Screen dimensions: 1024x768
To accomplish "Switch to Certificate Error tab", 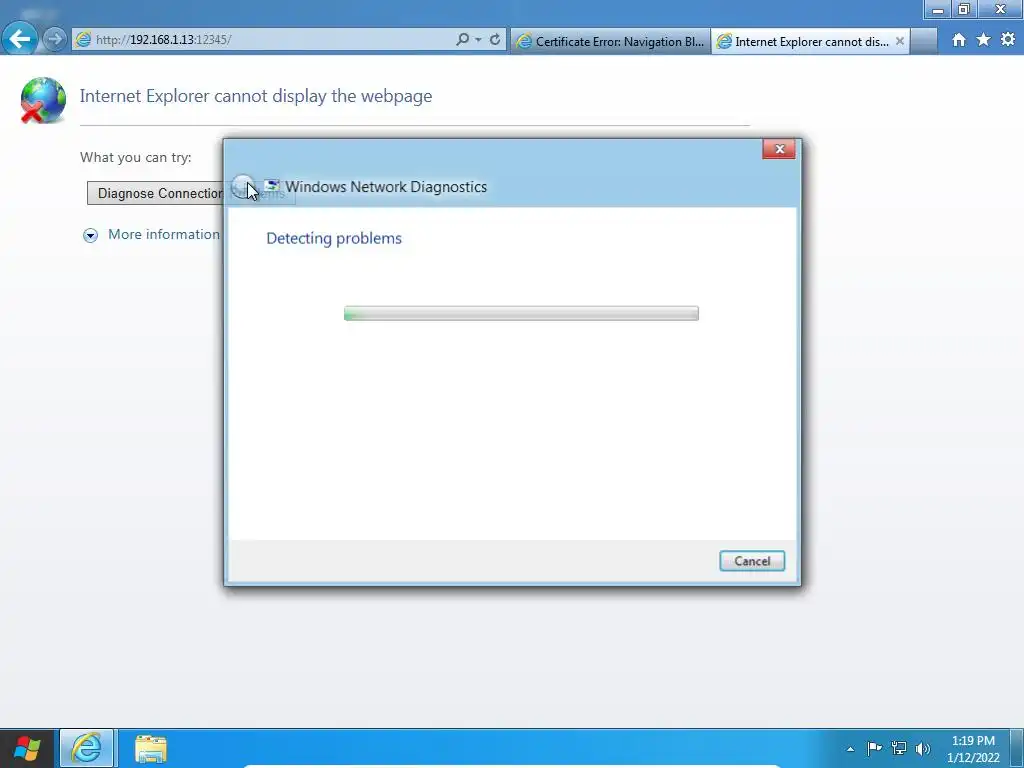I will point(610,41).
